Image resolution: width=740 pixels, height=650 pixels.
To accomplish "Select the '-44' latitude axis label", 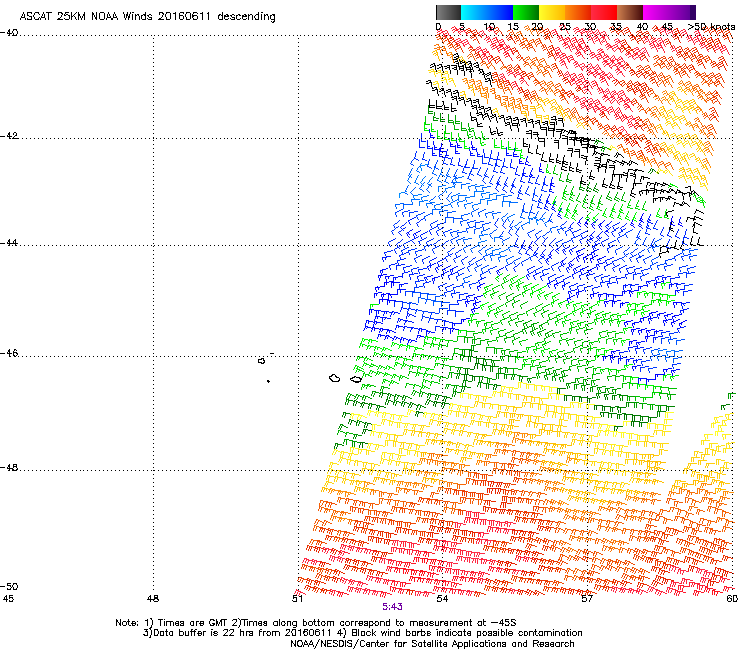I will (x=9, y=243).
